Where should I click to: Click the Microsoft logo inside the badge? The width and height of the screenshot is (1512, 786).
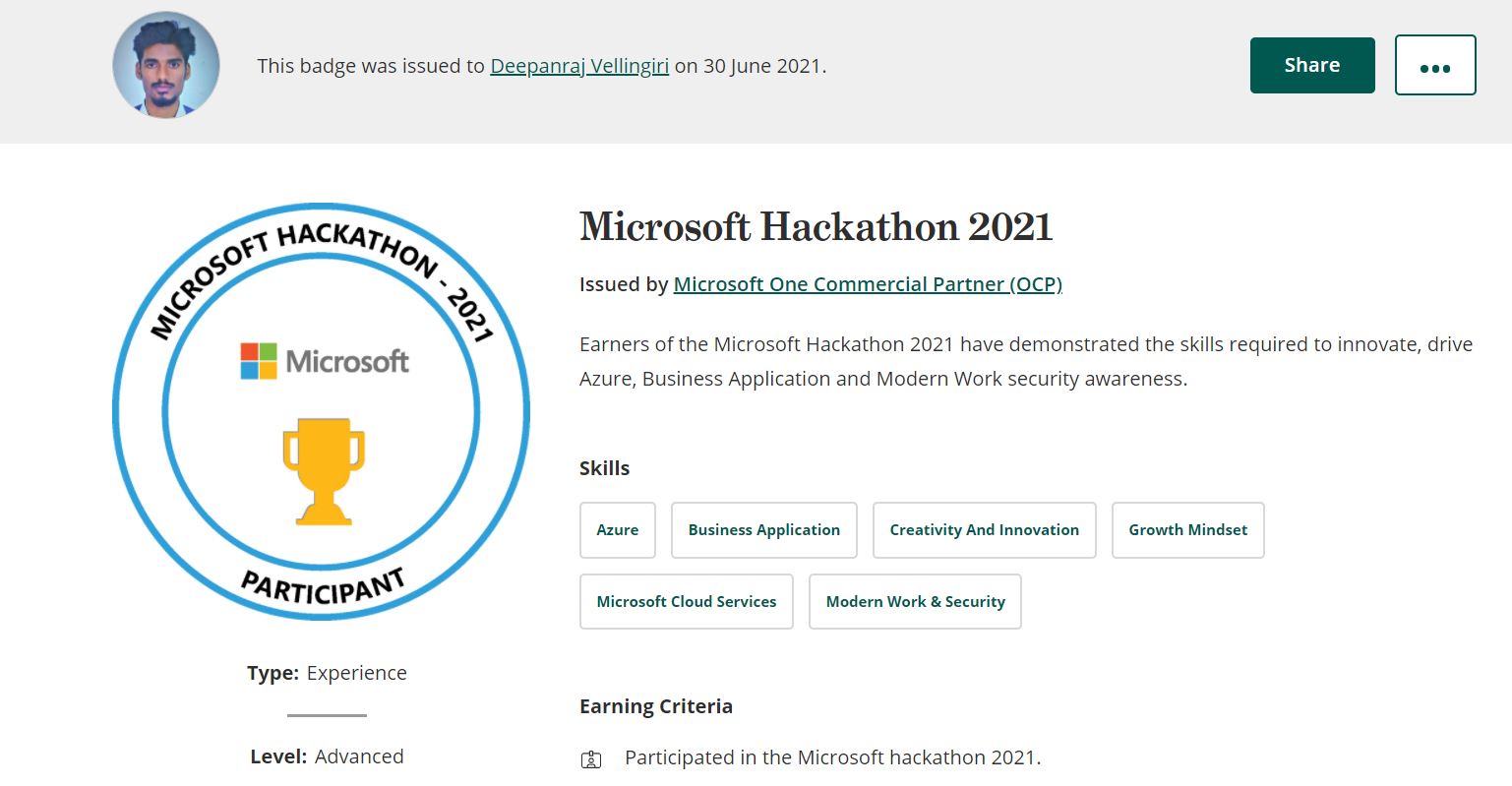pyautogui.click(x=325, y=361)
